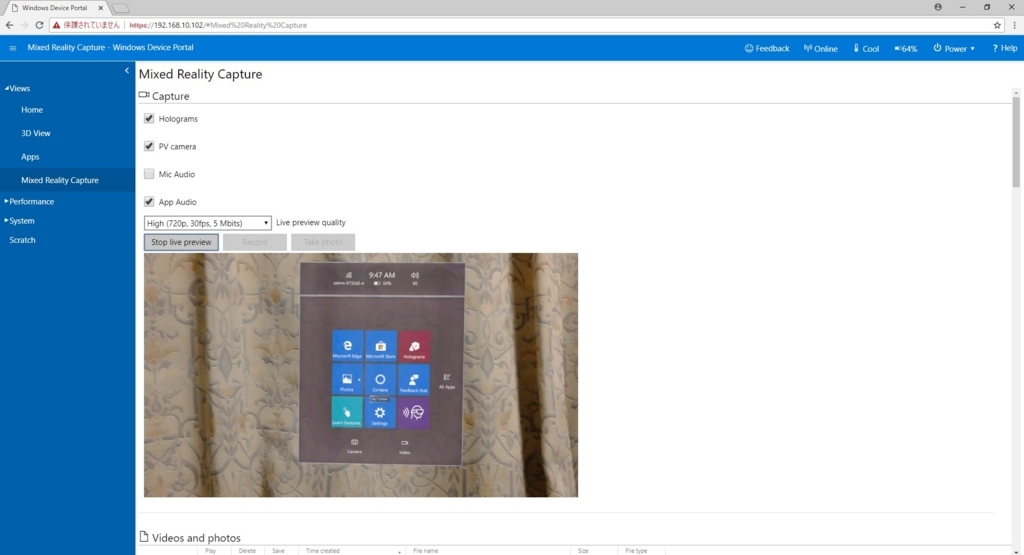
Task: Click the File type column header
Action: (636, 551)
